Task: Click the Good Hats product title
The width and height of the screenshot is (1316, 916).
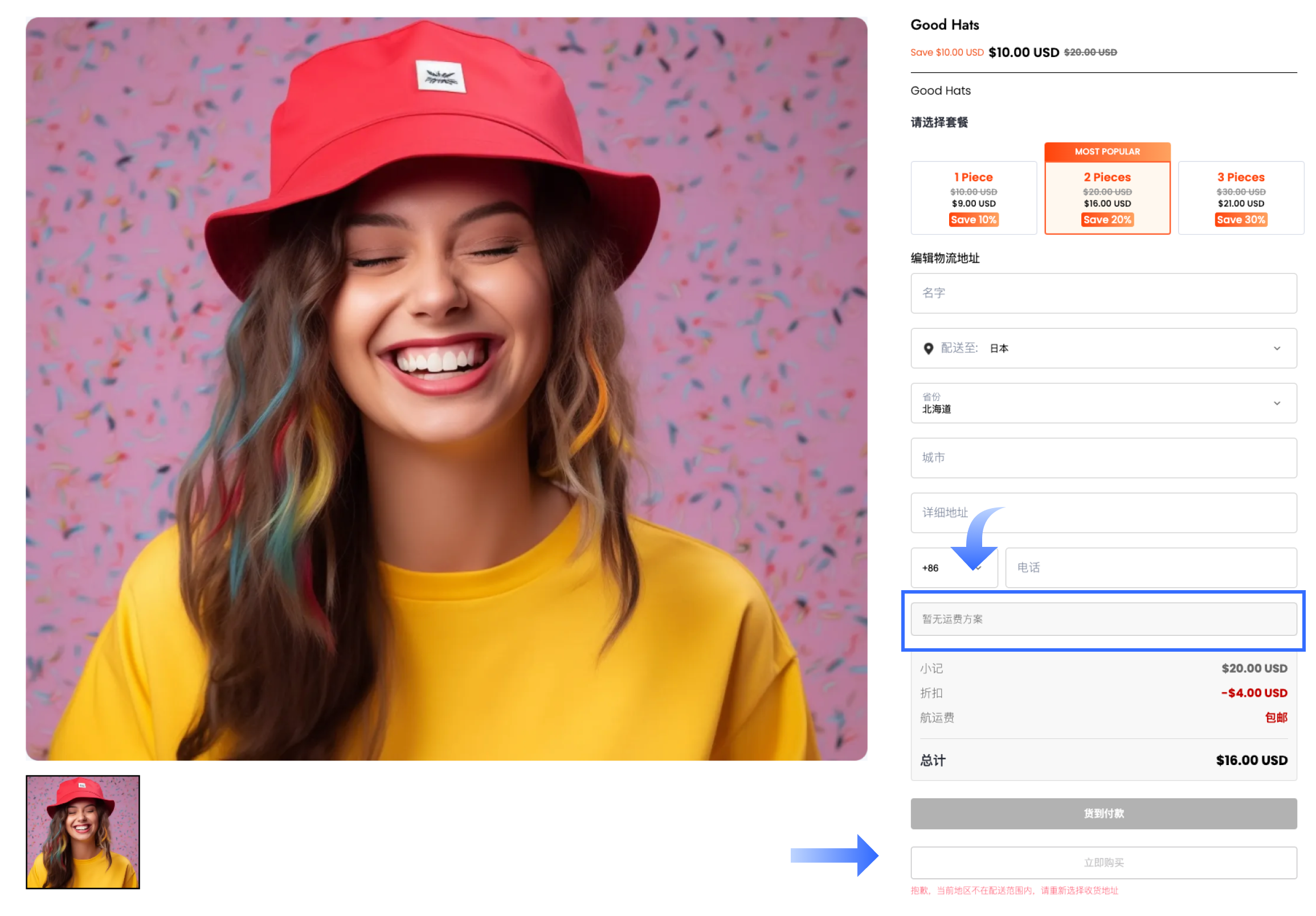Action: (x=945, y=24)
